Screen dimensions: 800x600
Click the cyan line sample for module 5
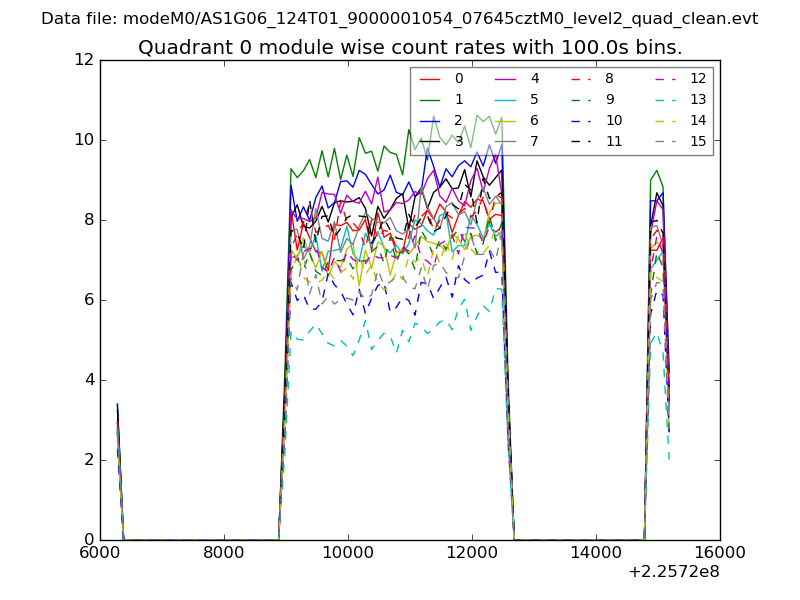[505, 99]
